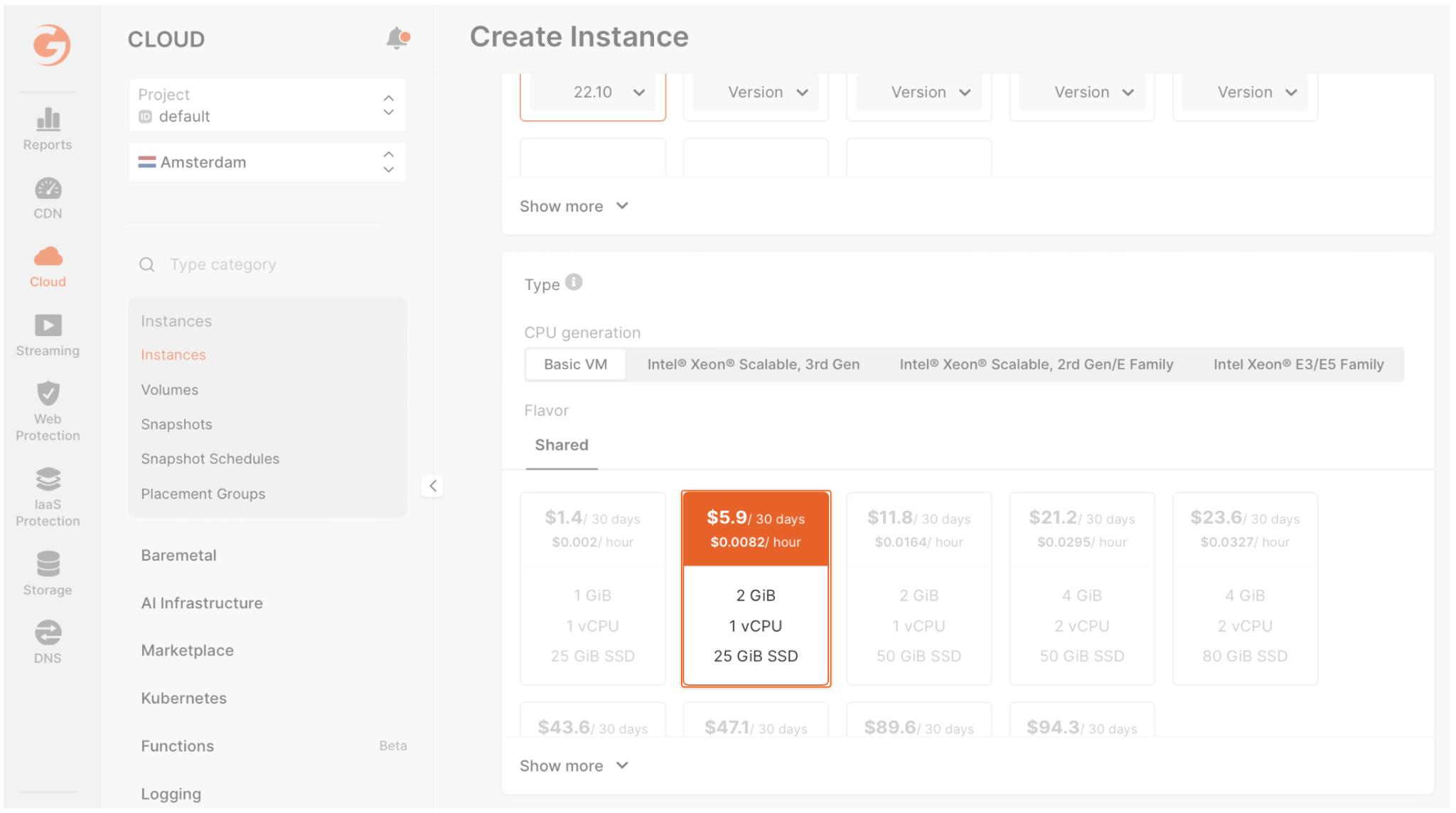Navigate to Placement Groups section
This screenshot has height=813, width=1456.
pos(203,493)
